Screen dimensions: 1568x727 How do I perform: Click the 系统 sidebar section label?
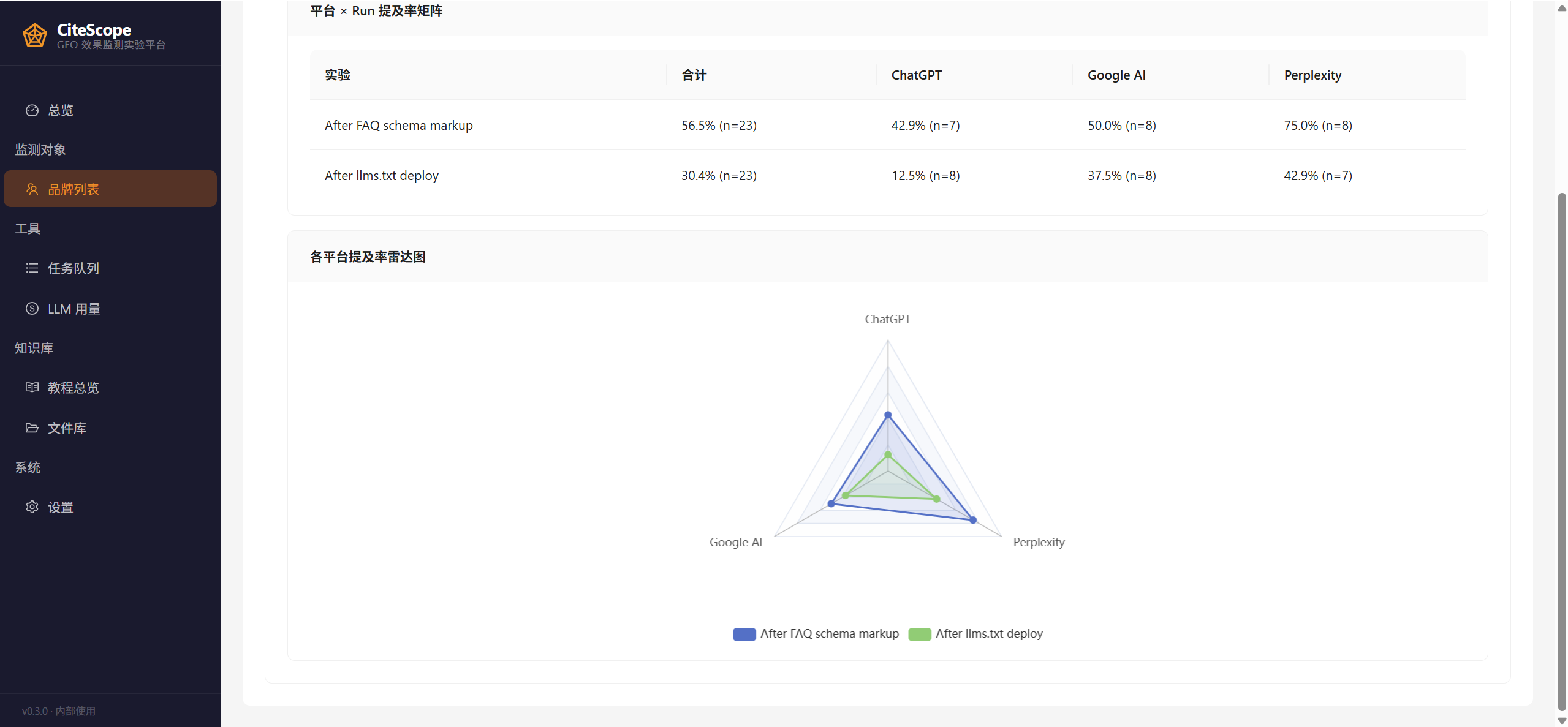pos(28,467)
